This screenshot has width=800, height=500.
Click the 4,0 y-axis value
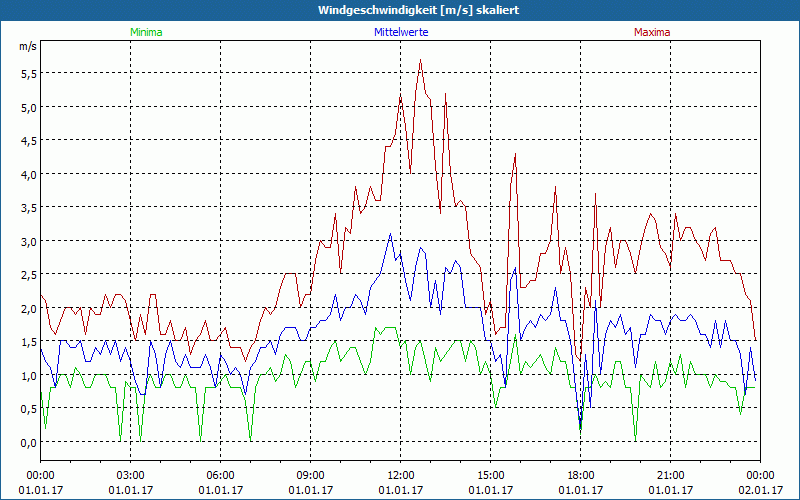(x=29, y=175)
